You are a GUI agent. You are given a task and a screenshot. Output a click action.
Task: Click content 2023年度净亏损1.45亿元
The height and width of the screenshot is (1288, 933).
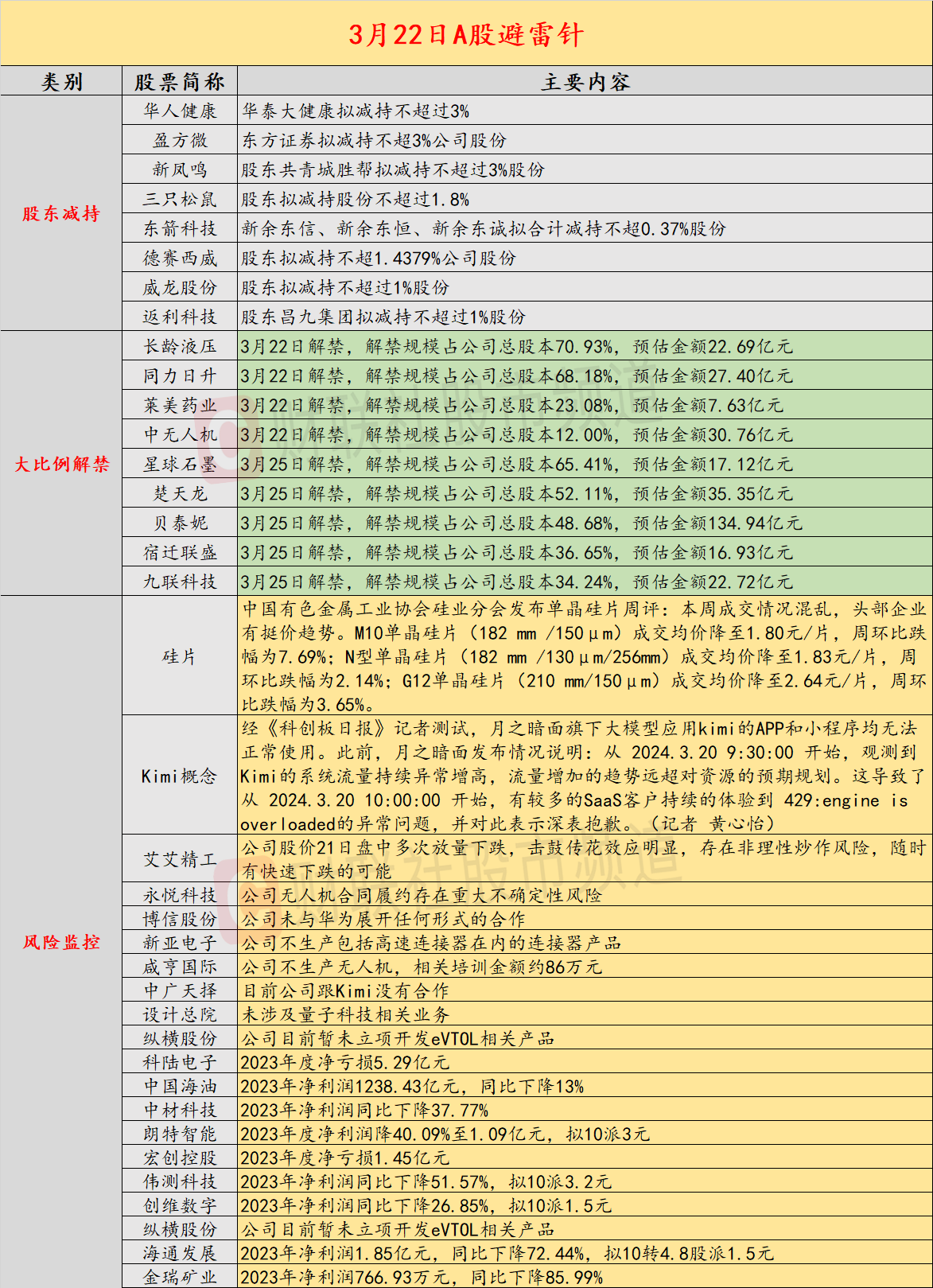(345, 1158)
